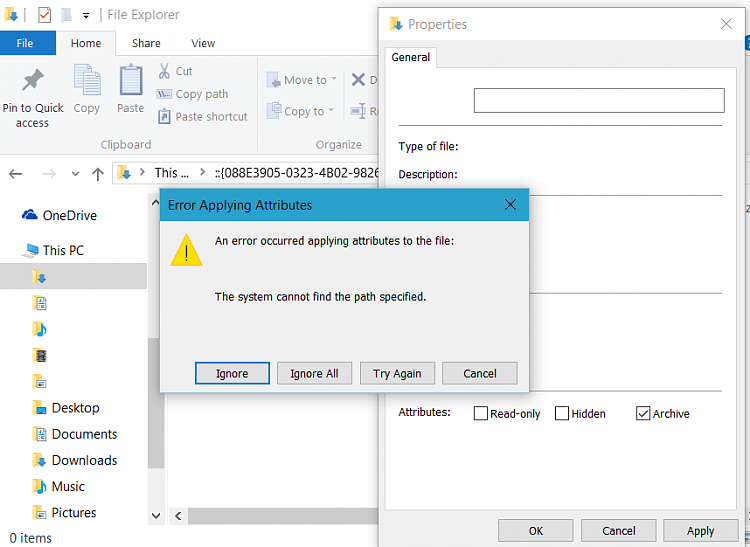
Task: Toggle the Hidden attribute checkbox
Action: [x=562, y=413]
